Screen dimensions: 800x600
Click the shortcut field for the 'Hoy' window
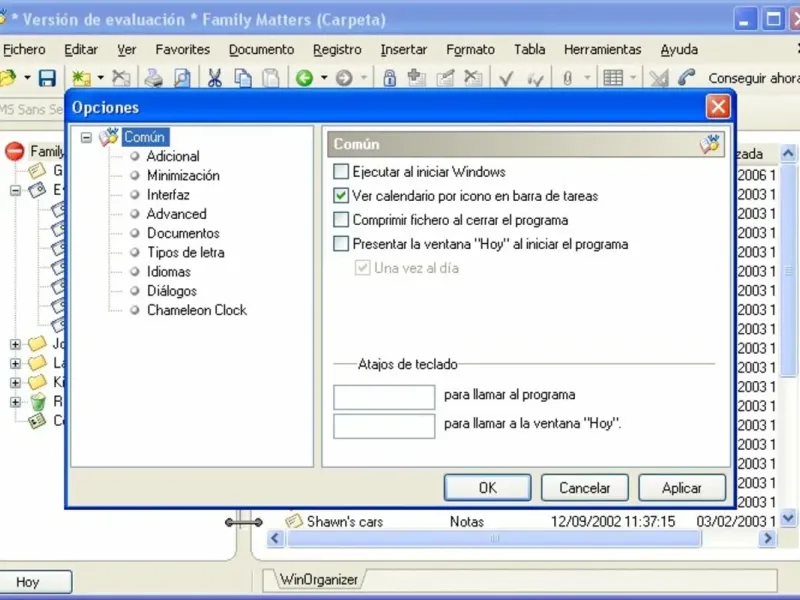pos(384,426)
